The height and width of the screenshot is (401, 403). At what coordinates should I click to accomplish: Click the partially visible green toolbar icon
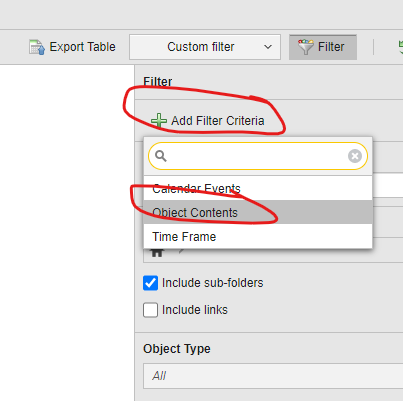(x=400, y=47)
